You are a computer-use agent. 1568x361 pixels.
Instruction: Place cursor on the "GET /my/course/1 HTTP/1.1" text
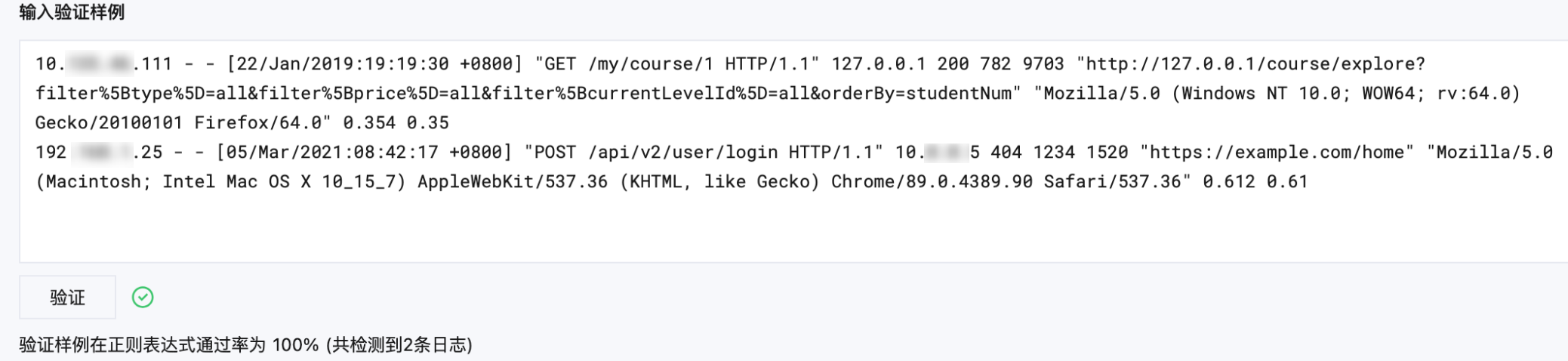(676, 64)
